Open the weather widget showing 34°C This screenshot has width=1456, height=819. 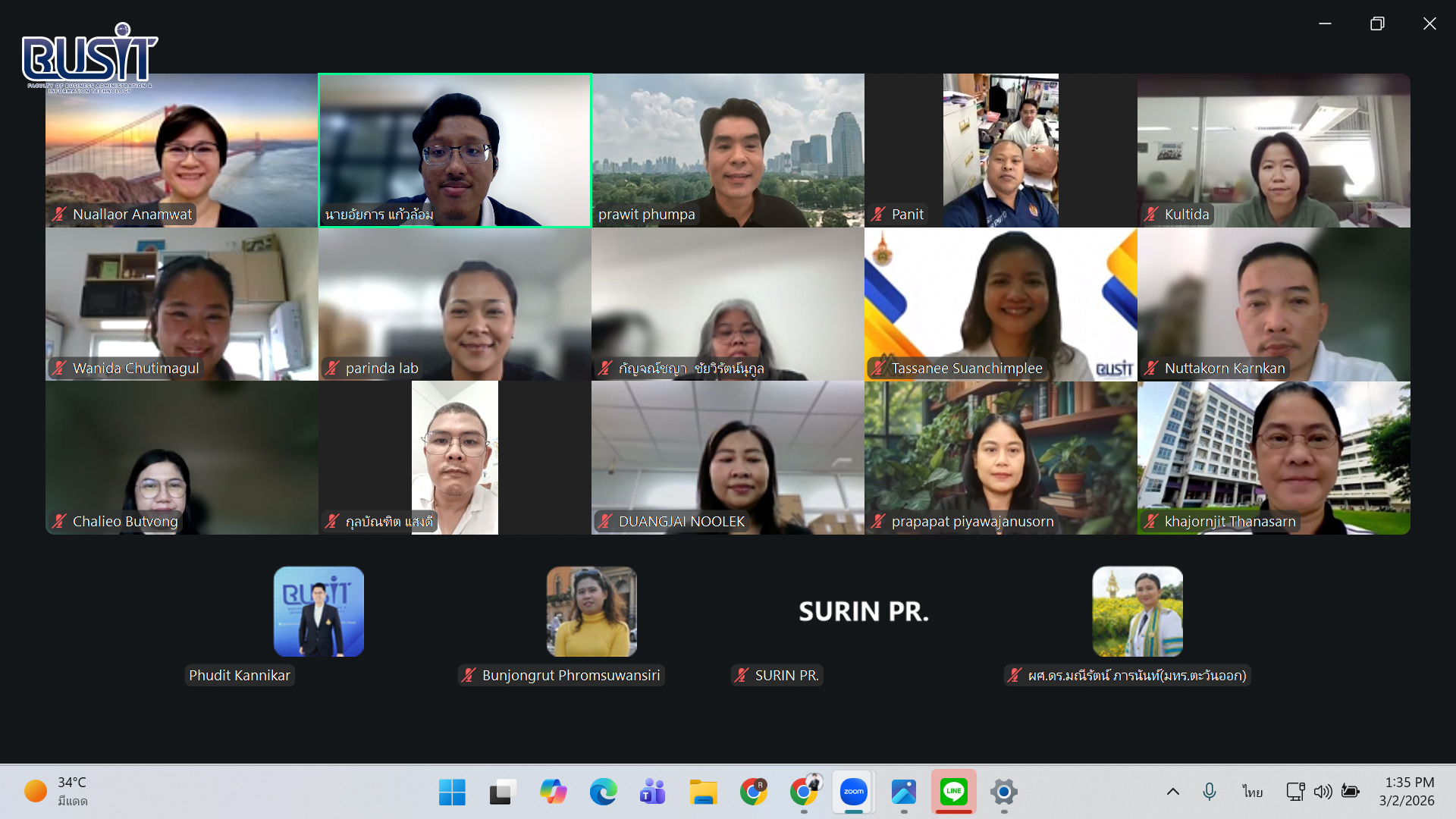(x=57, y=790)
